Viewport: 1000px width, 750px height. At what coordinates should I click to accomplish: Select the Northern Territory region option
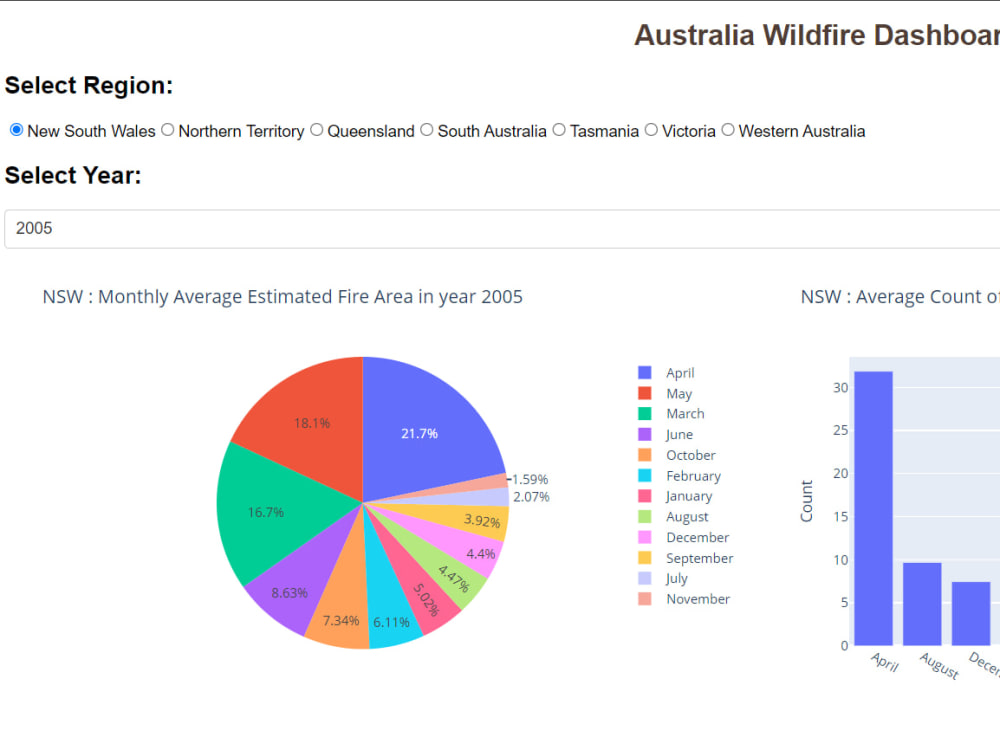click(168, 130)
